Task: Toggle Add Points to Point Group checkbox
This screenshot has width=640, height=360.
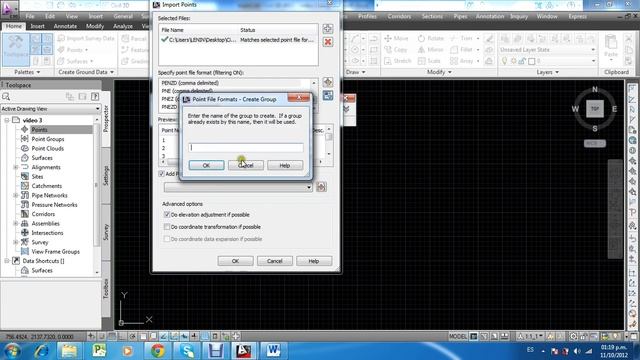Action: pyautogui.click(x=161, y=174)
